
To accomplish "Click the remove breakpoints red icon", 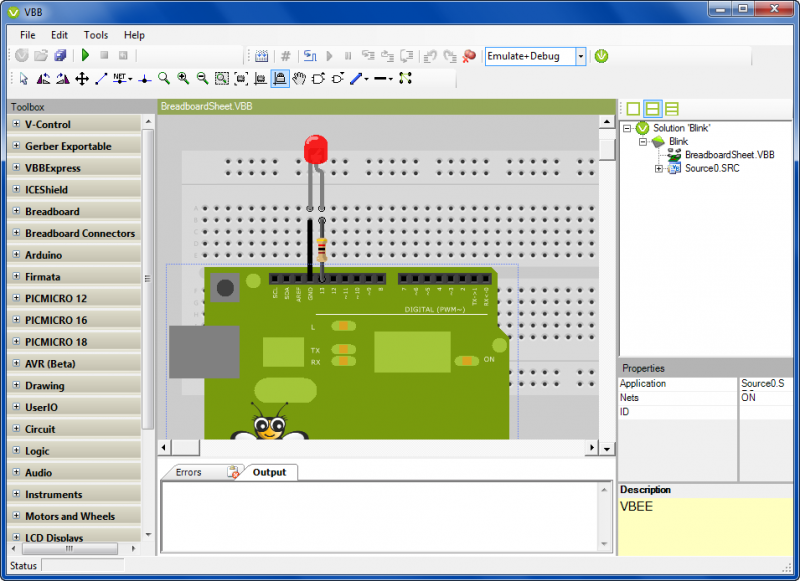I will (x=469, y=56).
